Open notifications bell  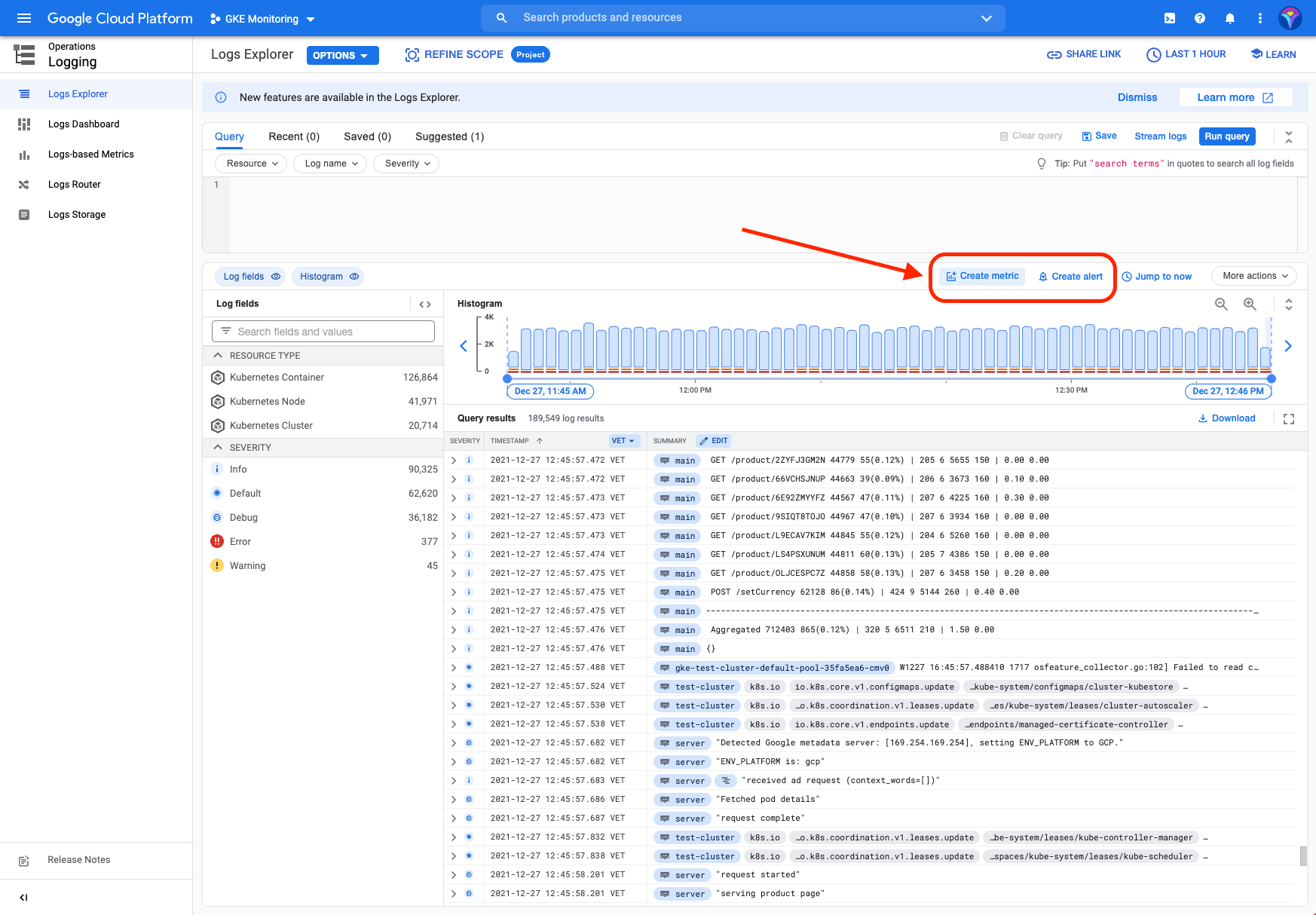click(x=1230, y=18)
